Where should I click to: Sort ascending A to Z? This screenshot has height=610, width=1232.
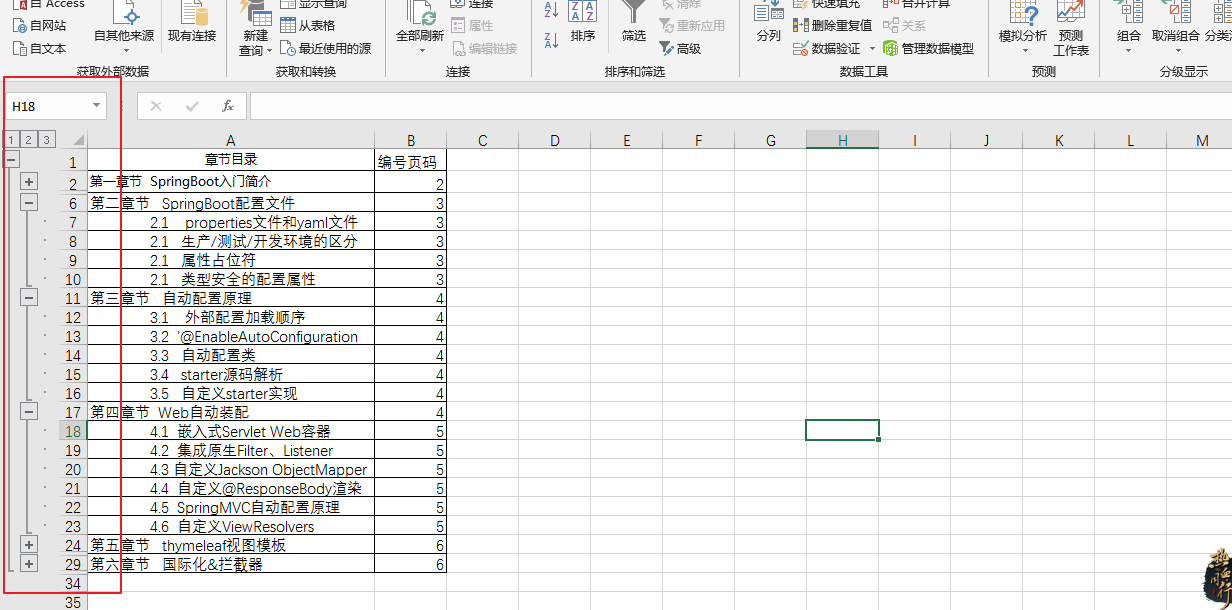tap(551, 12)
